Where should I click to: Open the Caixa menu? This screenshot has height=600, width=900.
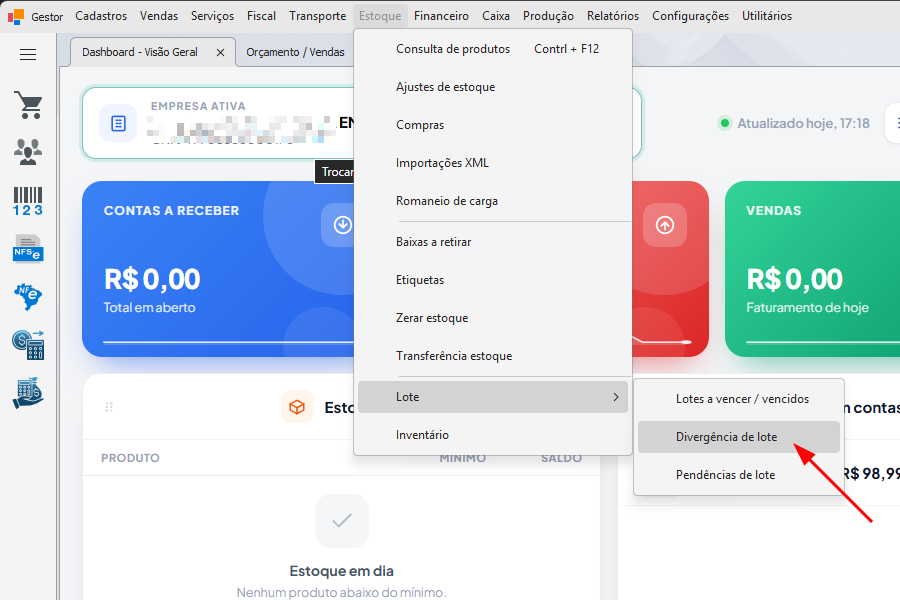pos(496,16)
